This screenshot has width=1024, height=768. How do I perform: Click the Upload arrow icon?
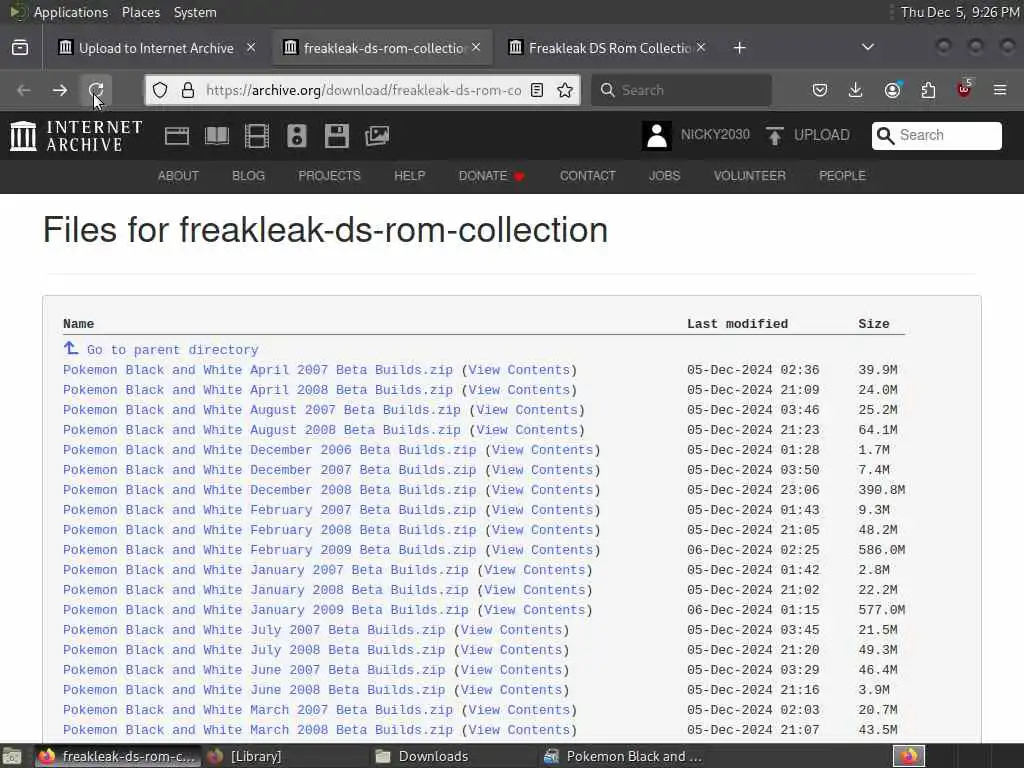point(775,136)
